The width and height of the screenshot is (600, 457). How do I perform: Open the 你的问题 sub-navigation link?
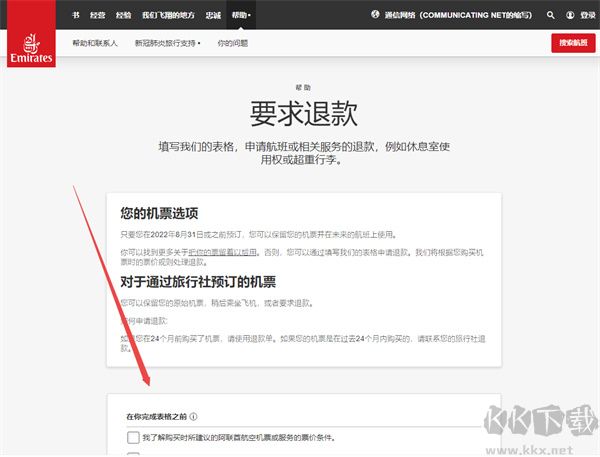point(233,43)
